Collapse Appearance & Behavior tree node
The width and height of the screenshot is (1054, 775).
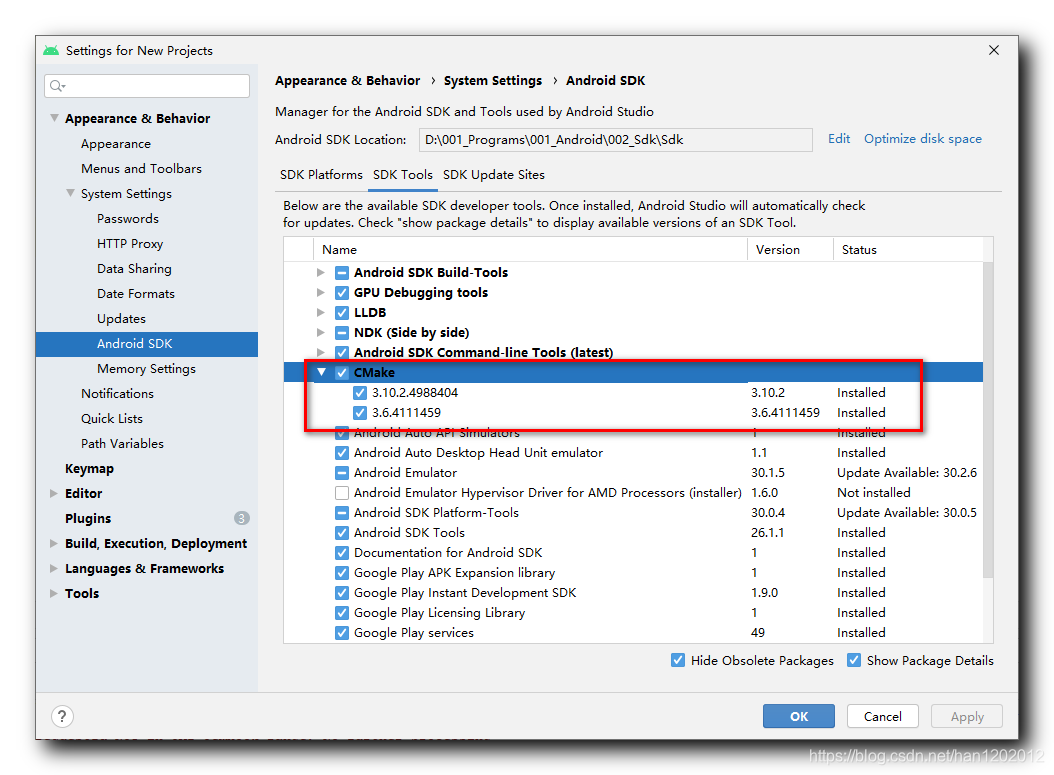coord(54,118)
